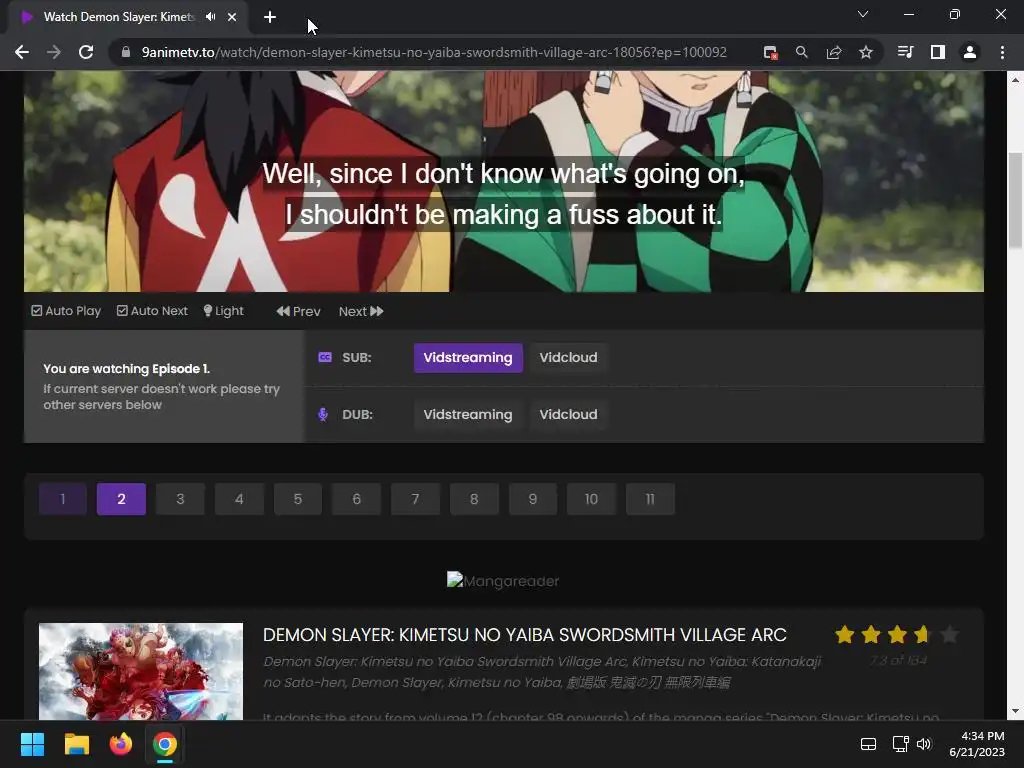This screenshot has height=768, width=1024.
Task: Open episode 3
Action: 180,500
